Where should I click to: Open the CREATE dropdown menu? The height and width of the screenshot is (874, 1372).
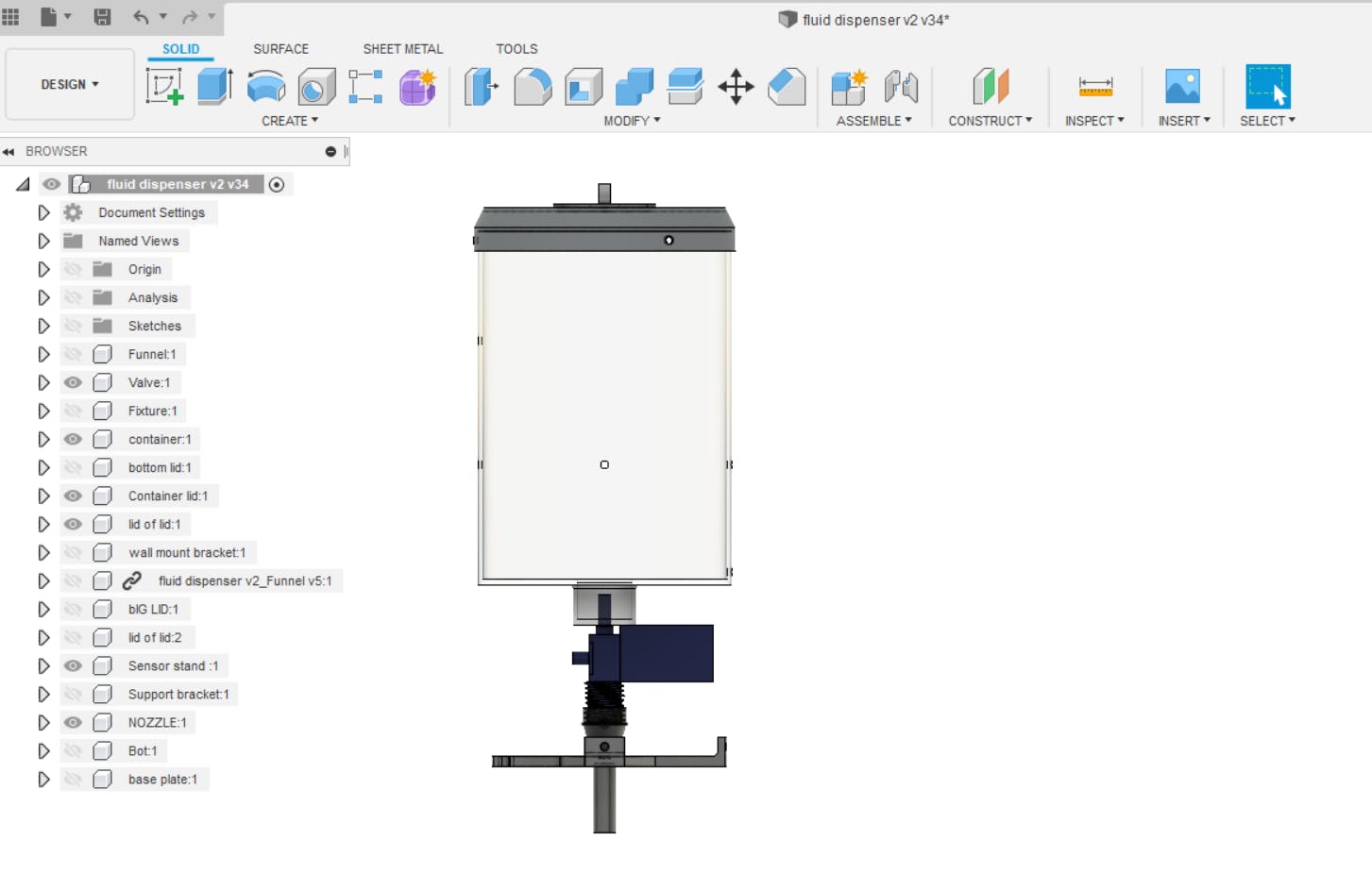click(290, 121)
